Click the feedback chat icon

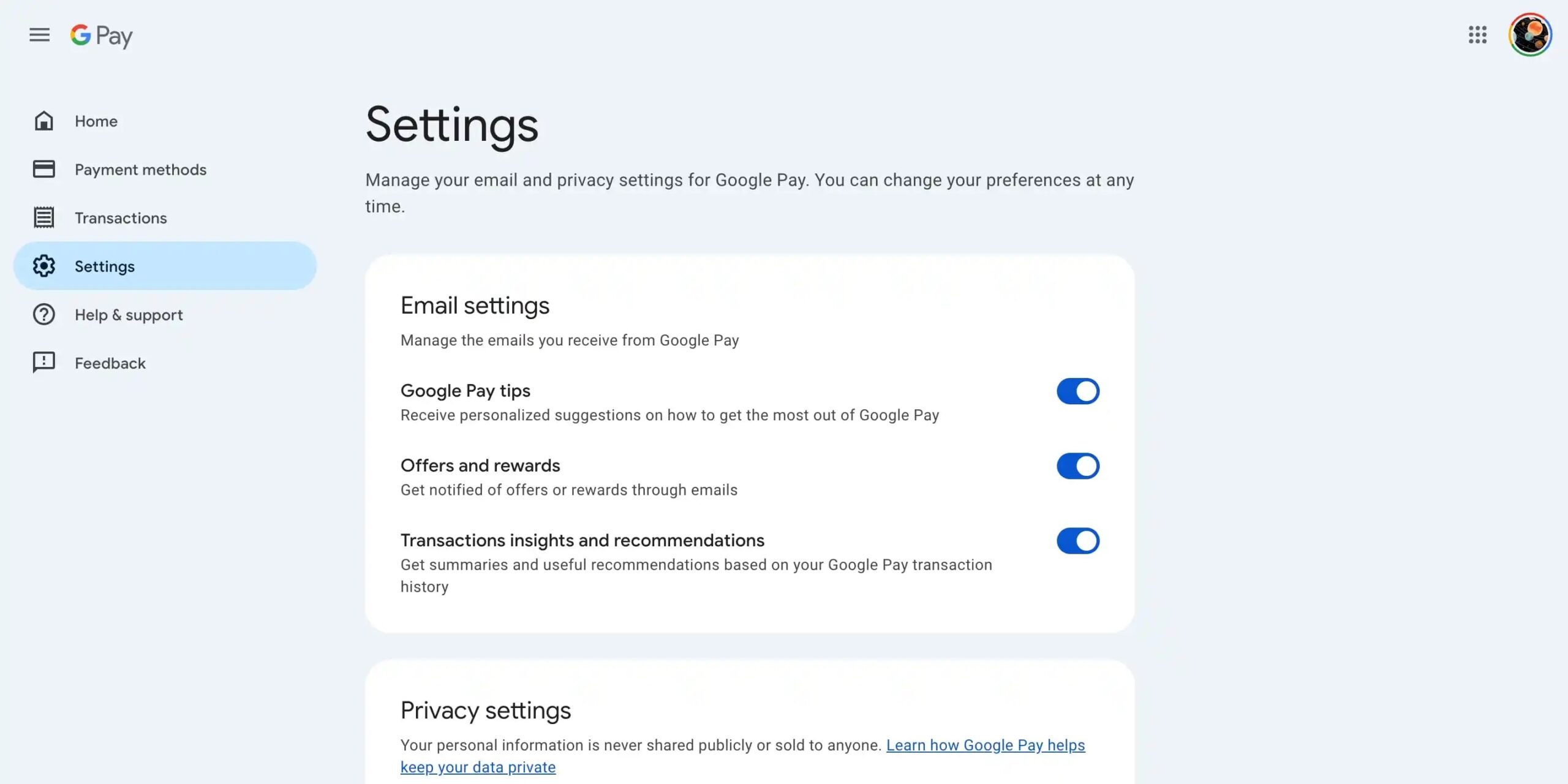(x=43, y=363)
